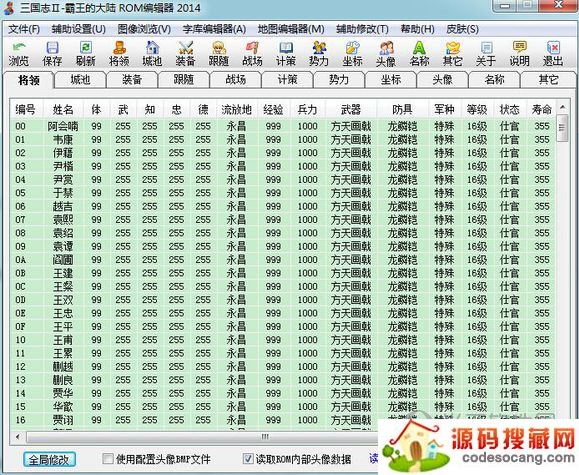Switch to the 计策 tab
579x475 pixels.
point(287,80)
